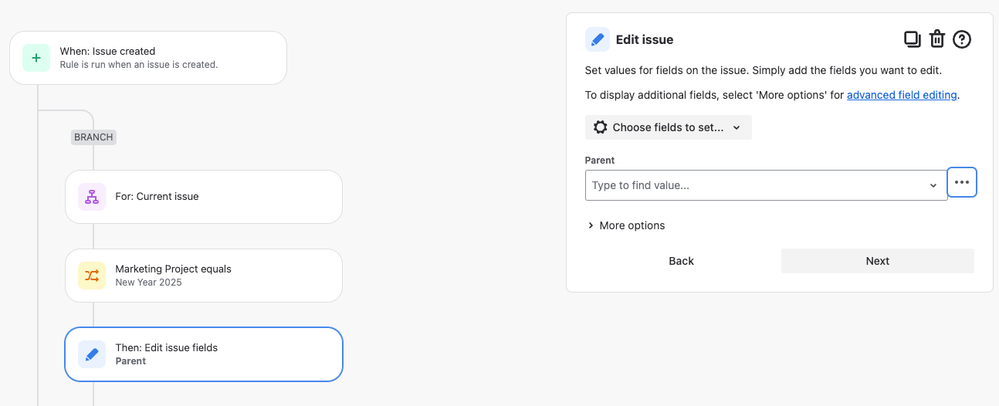Click the Back button
This screenshot has width=999, height=406.
click(x=681, y=261)
